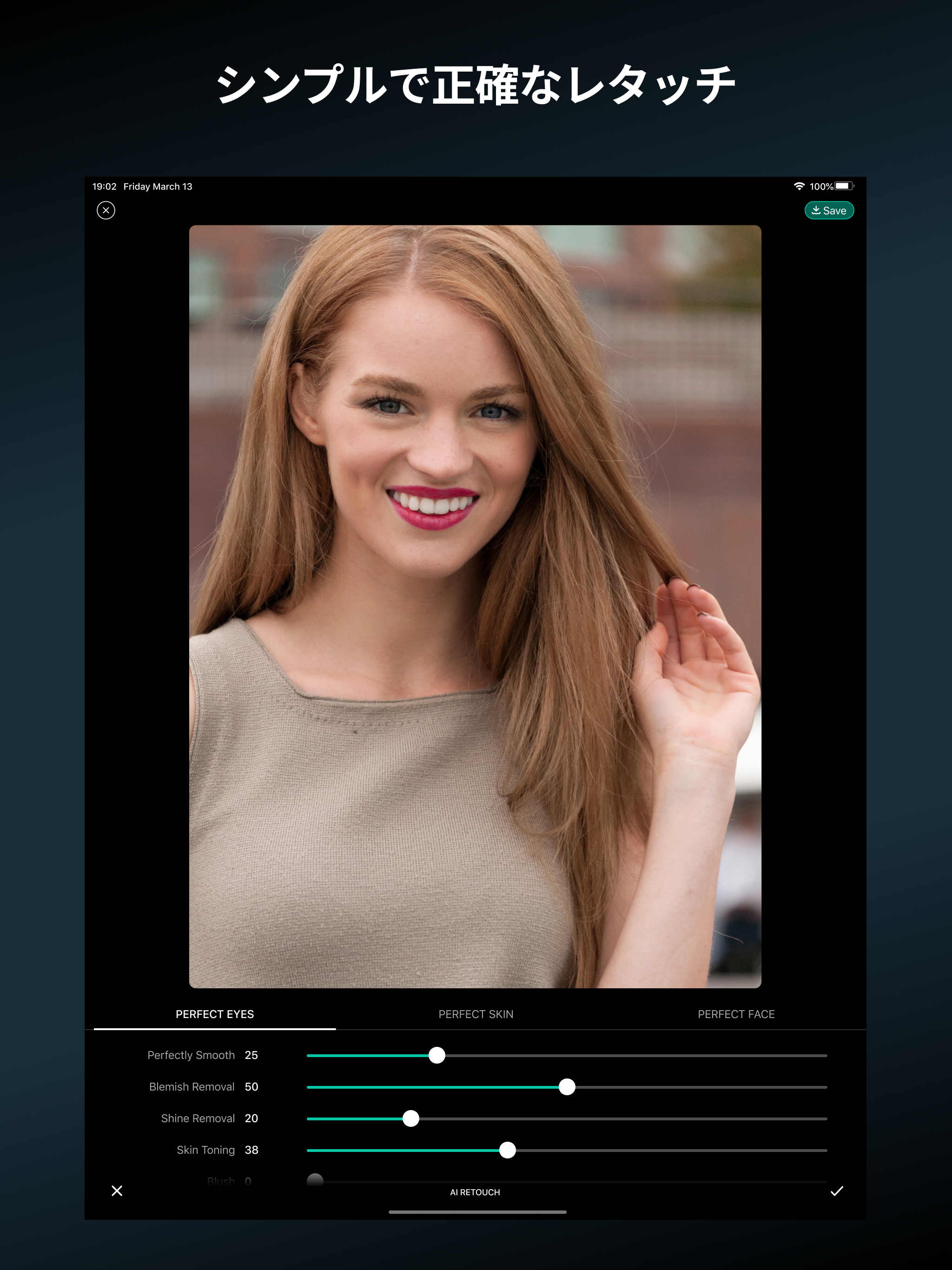
Task: Tap the portrait photo preview
Action: coord(475,606)
